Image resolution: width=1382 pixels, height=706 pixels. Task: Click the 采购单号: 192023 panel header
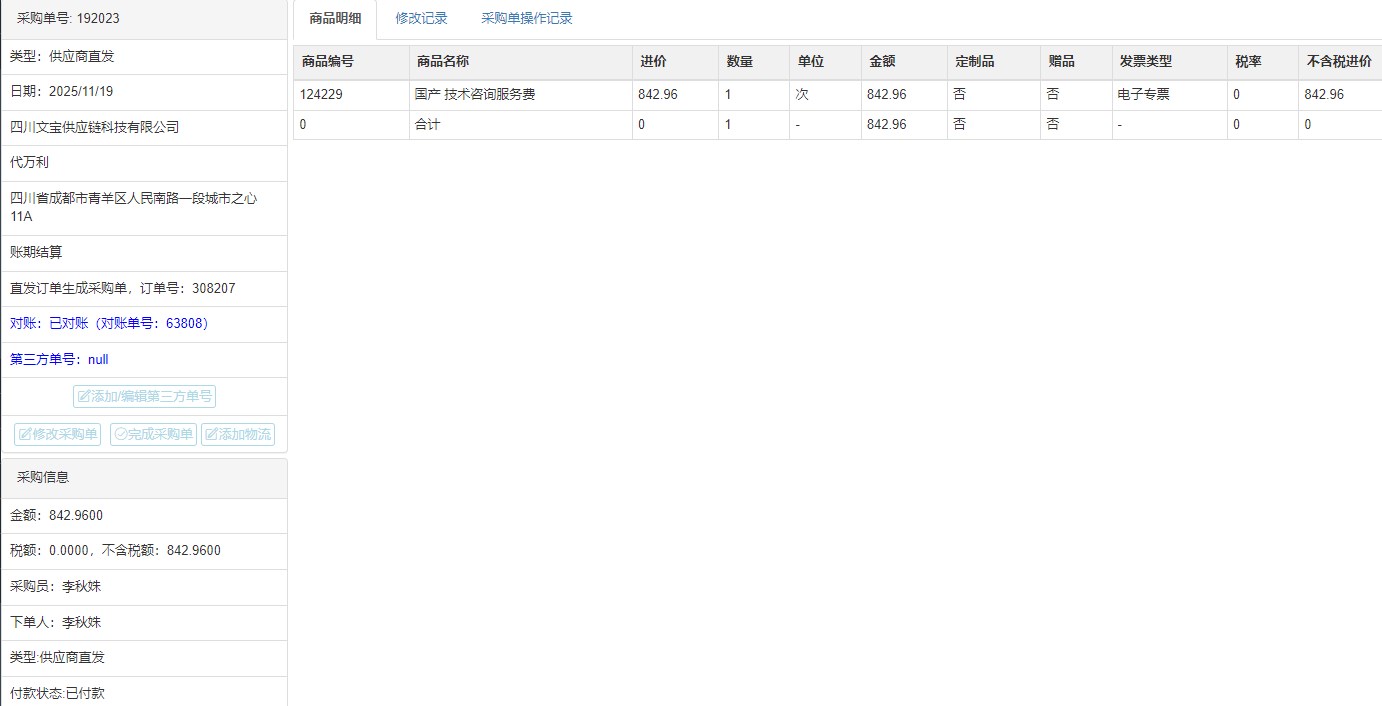[x=68, y=19]
